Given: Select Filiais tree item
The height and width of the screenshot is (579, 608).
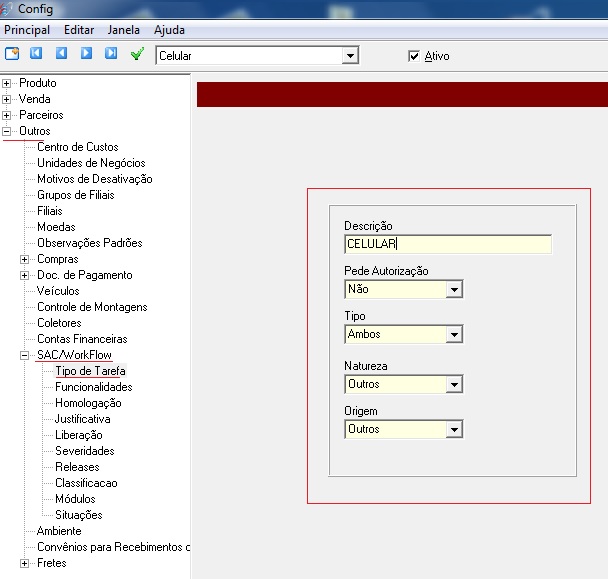Looking at the screenshot, I should point(50,211).
